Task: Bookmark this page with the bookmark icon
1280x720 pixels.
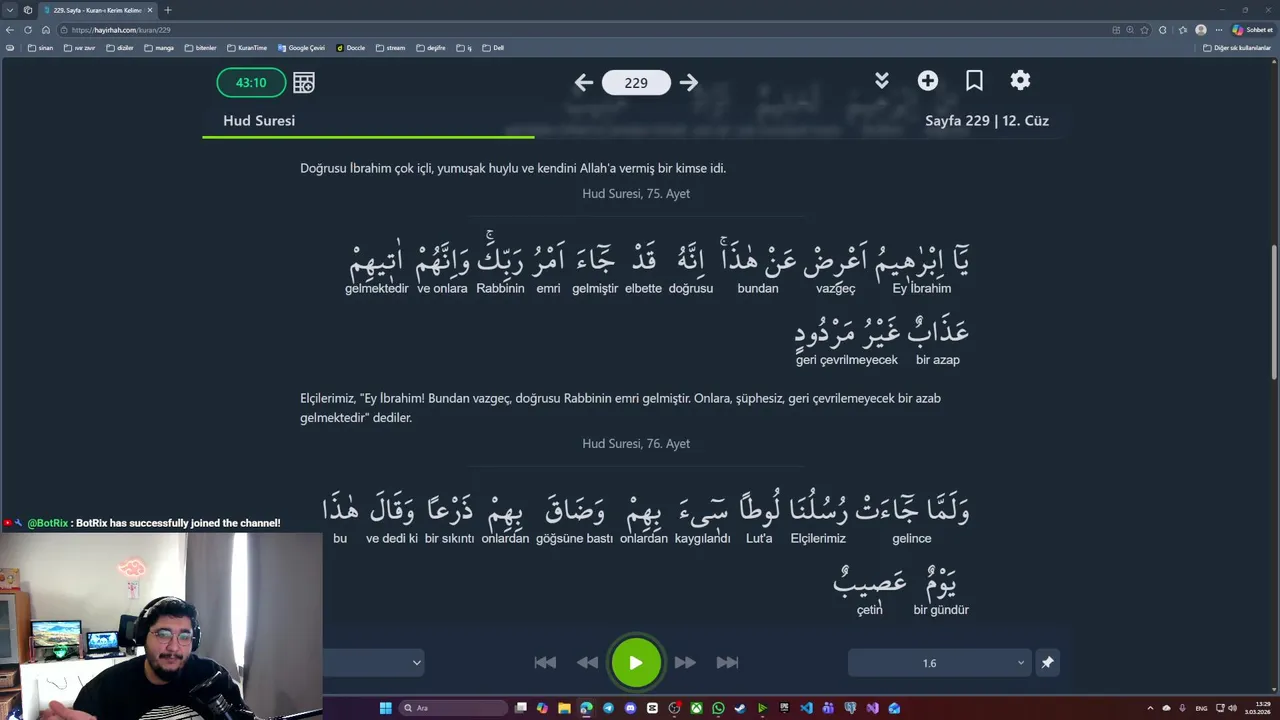Action: pos(974,81)
